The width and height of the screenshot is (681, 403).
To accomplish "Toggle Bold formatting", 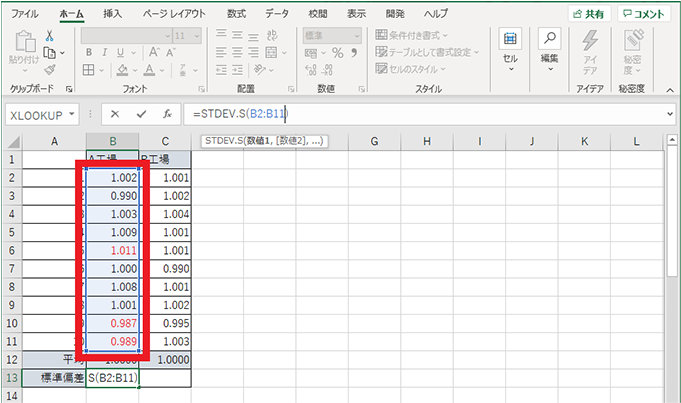I will (89, 53).
